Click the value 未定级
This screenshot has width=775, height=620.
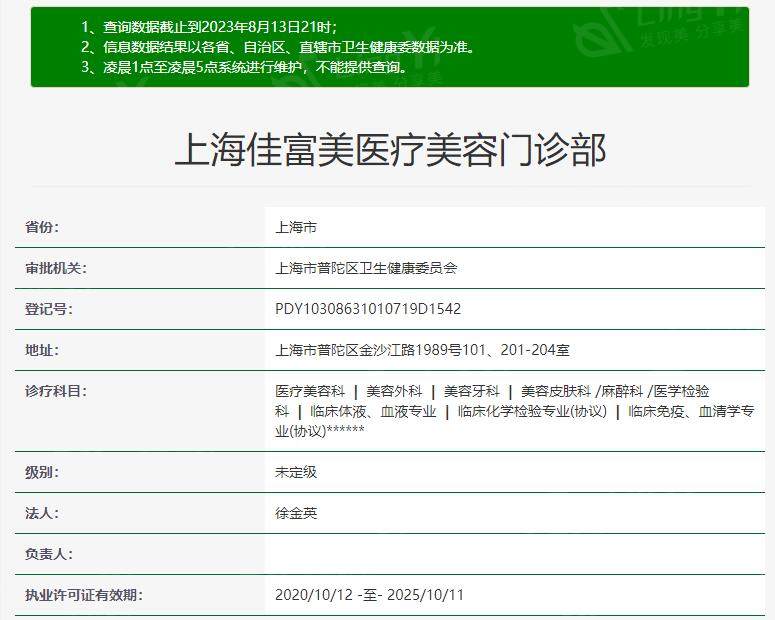(x=296, y=472)
